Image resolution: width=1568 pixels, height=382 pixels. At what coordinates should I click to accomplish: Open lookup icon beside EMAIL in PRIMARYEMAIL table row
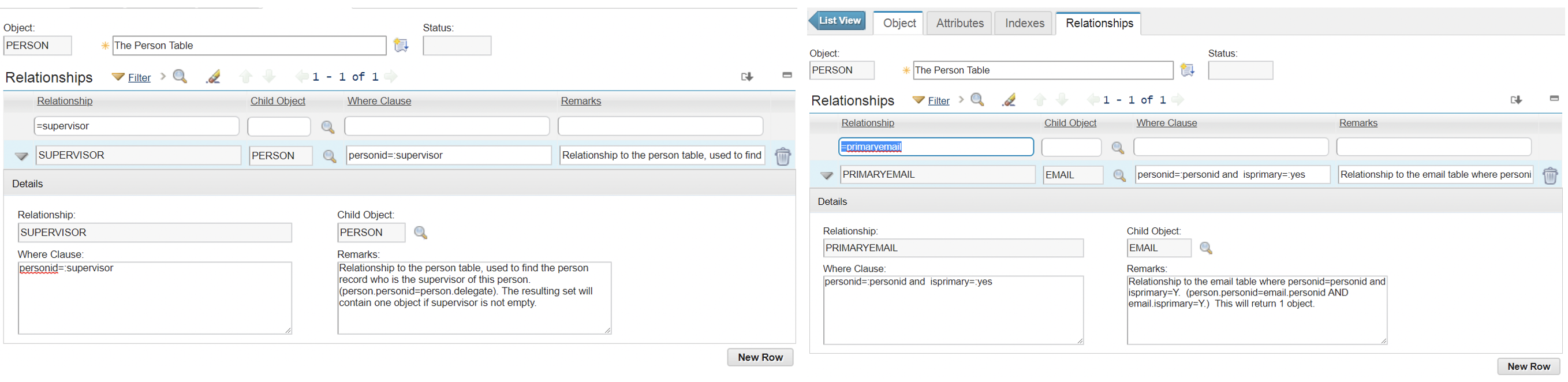[x=1119, y=176]
